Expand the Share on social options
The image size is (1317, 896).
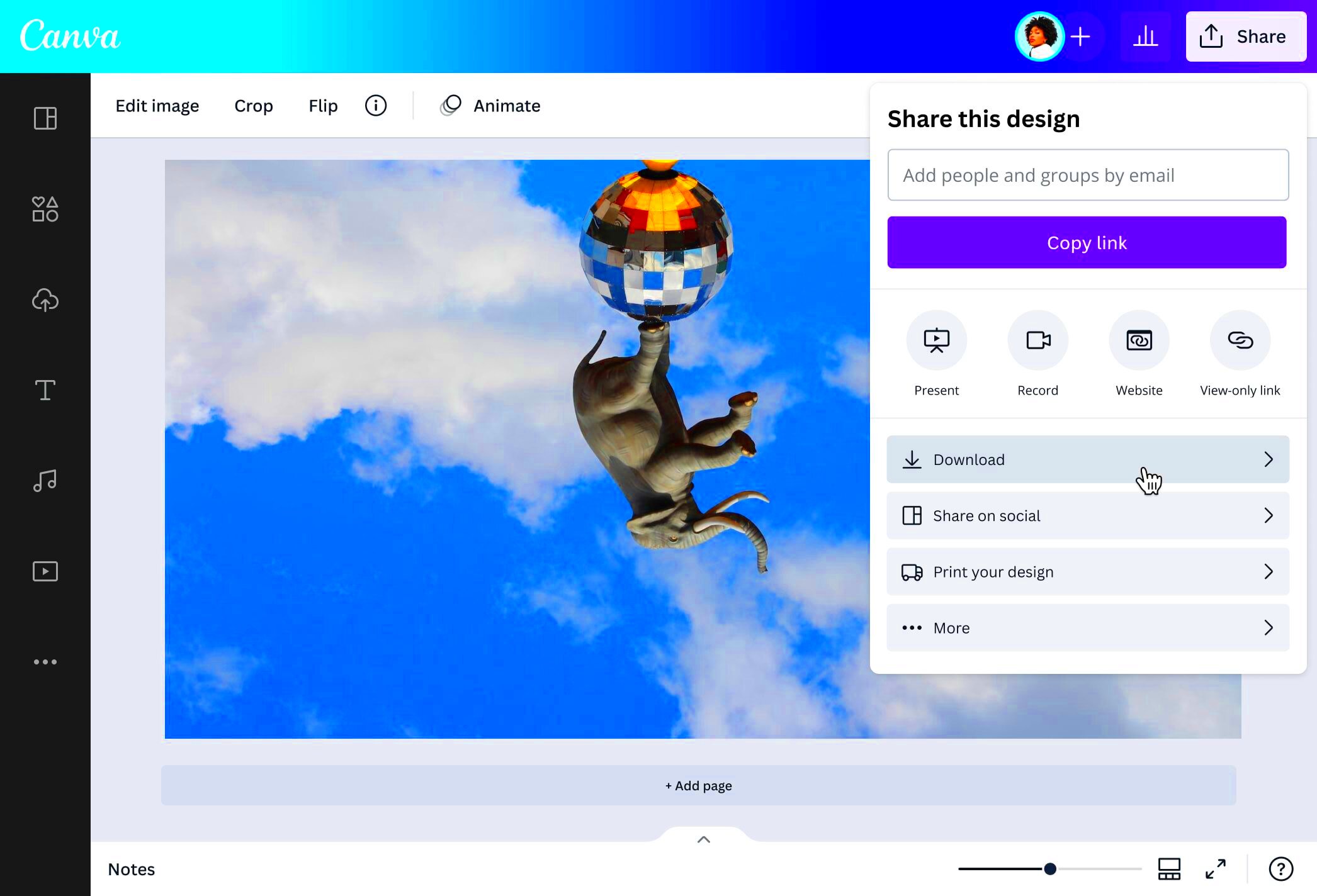pos(1087,515)
